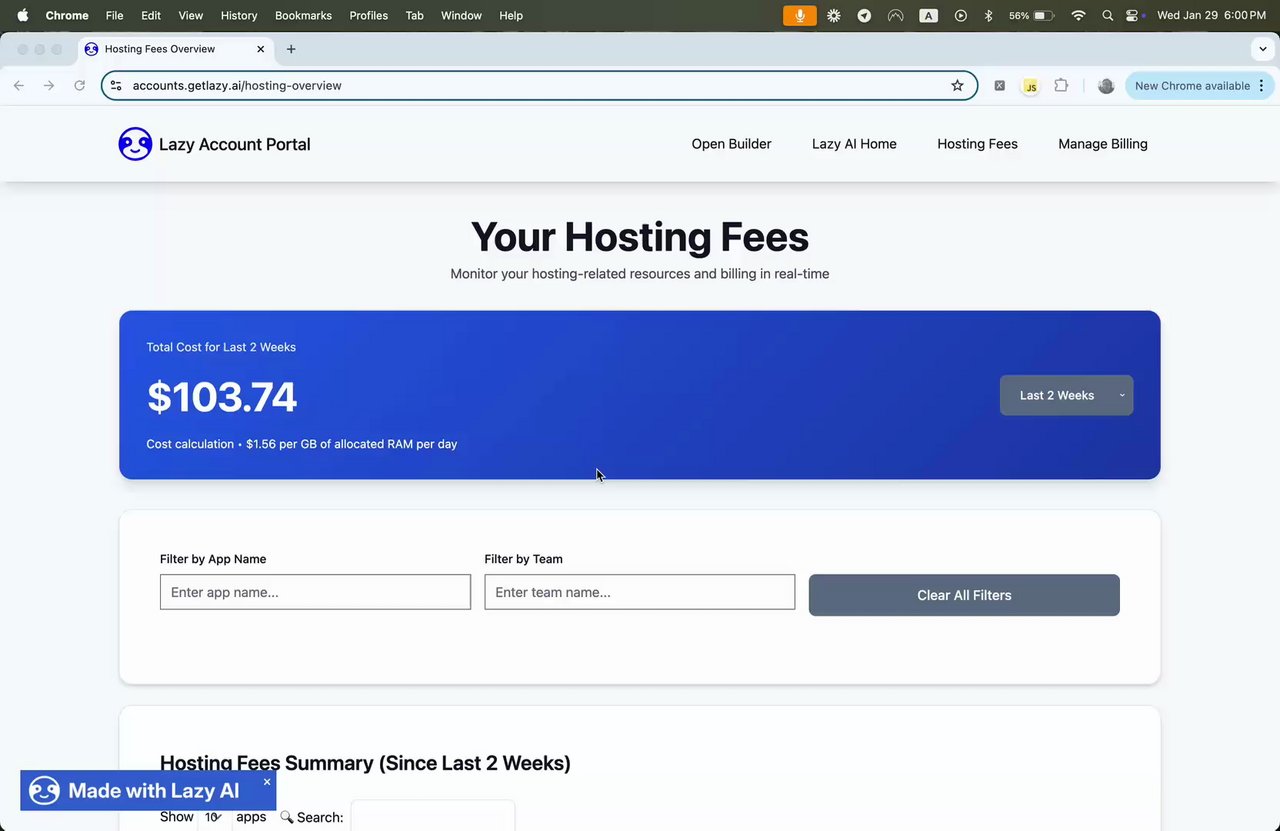
Task: Click the X extension icon beside JS
Action: tap(999, 86)
